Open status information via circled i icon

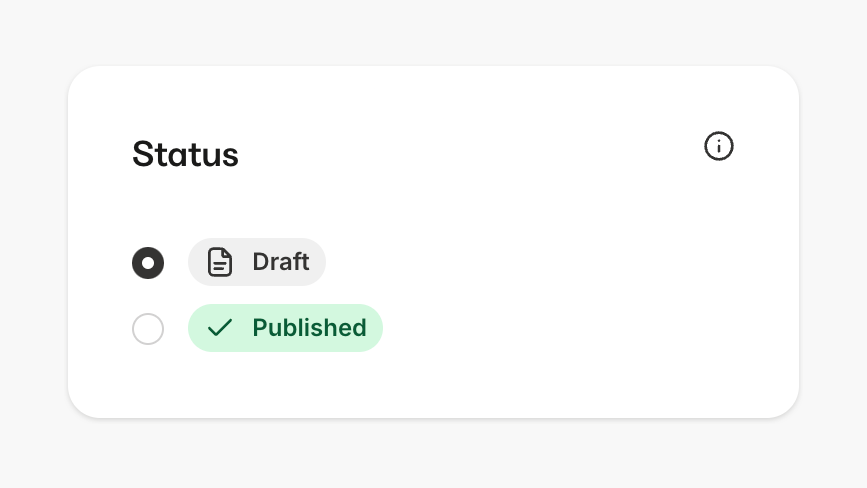coord(719,146)
